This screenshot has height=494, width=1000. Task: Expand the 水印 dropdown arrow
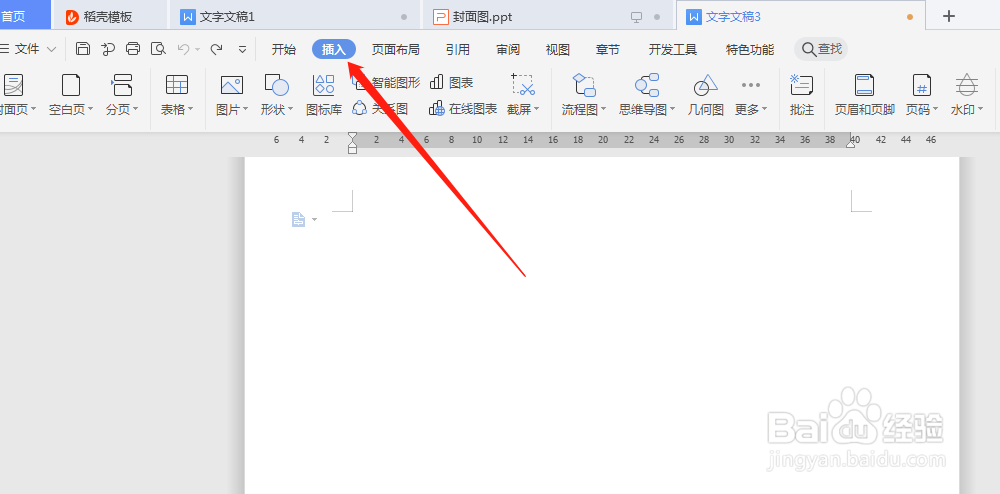[980, 109]
